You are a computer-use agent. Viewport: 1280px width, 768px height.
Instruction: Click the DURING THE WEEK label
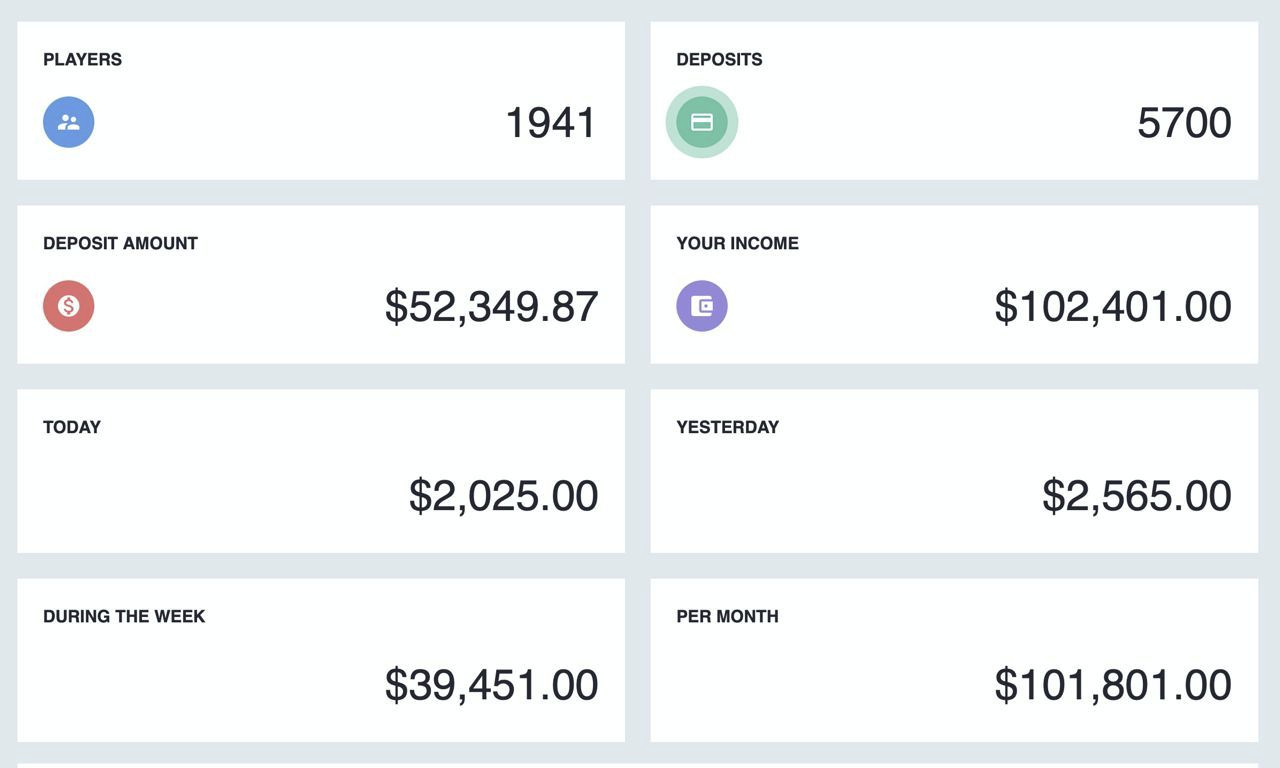(x=124, y=616)
